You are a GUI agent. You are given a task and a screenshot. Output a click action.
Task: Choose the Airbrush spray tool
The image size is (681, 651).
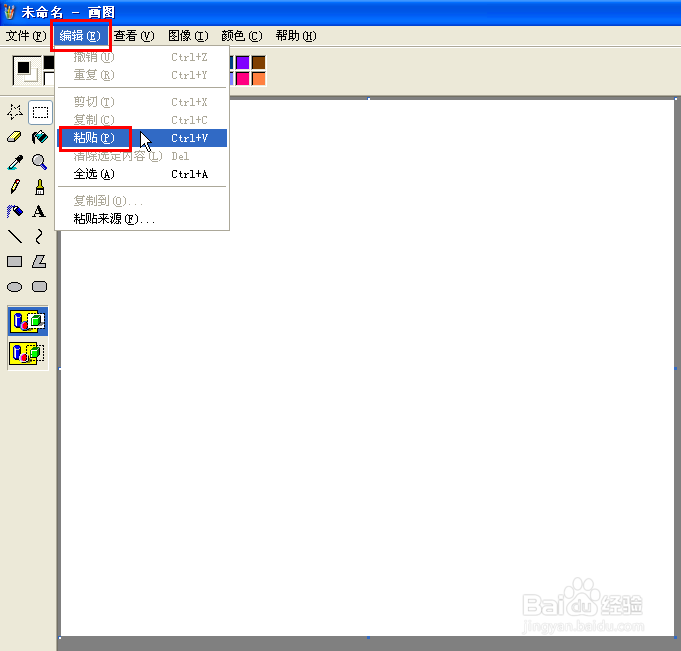coord(15,212)
